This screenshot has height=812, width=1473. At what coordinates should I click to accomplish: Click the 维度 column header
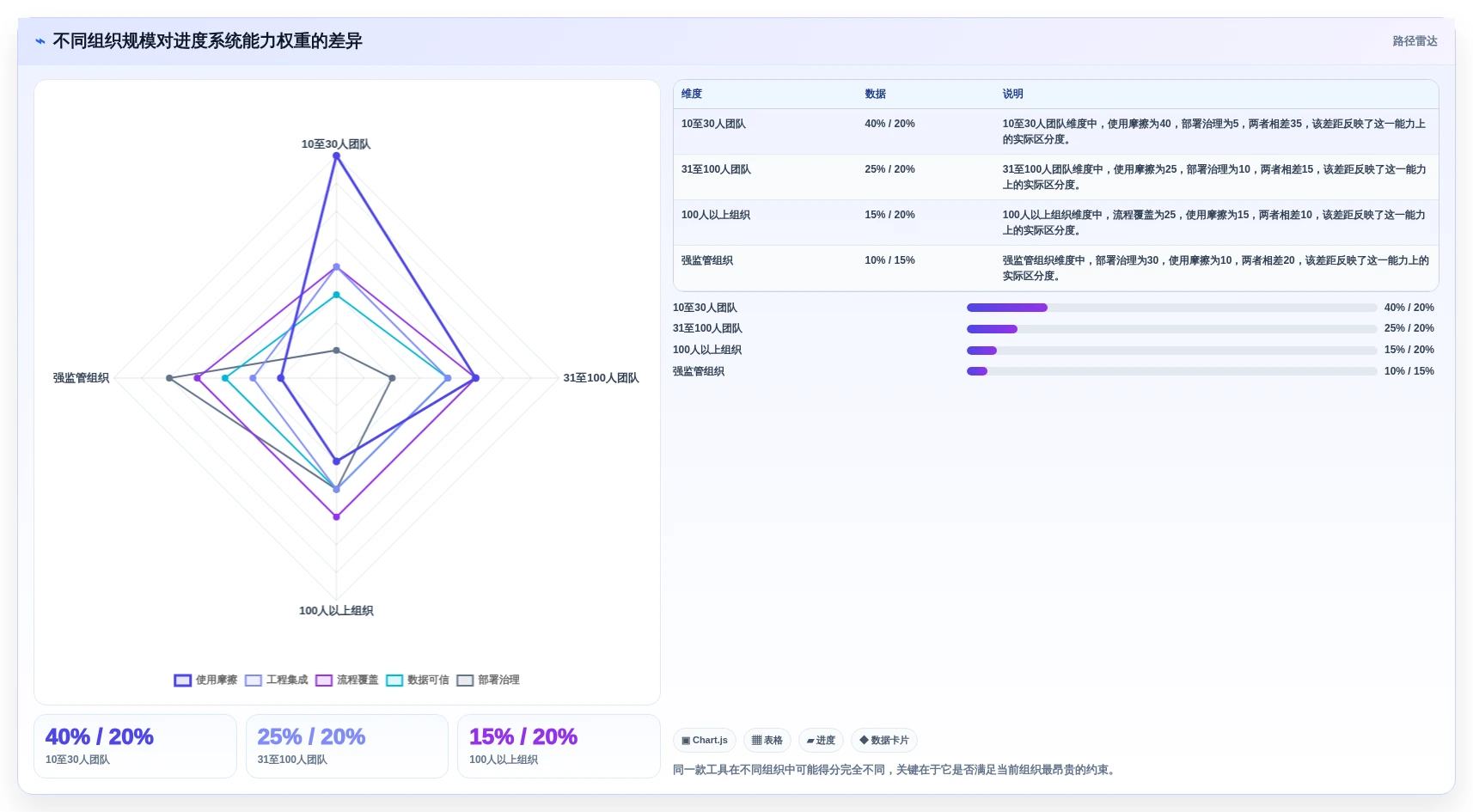pyautogui.click(x=692, y=94)
